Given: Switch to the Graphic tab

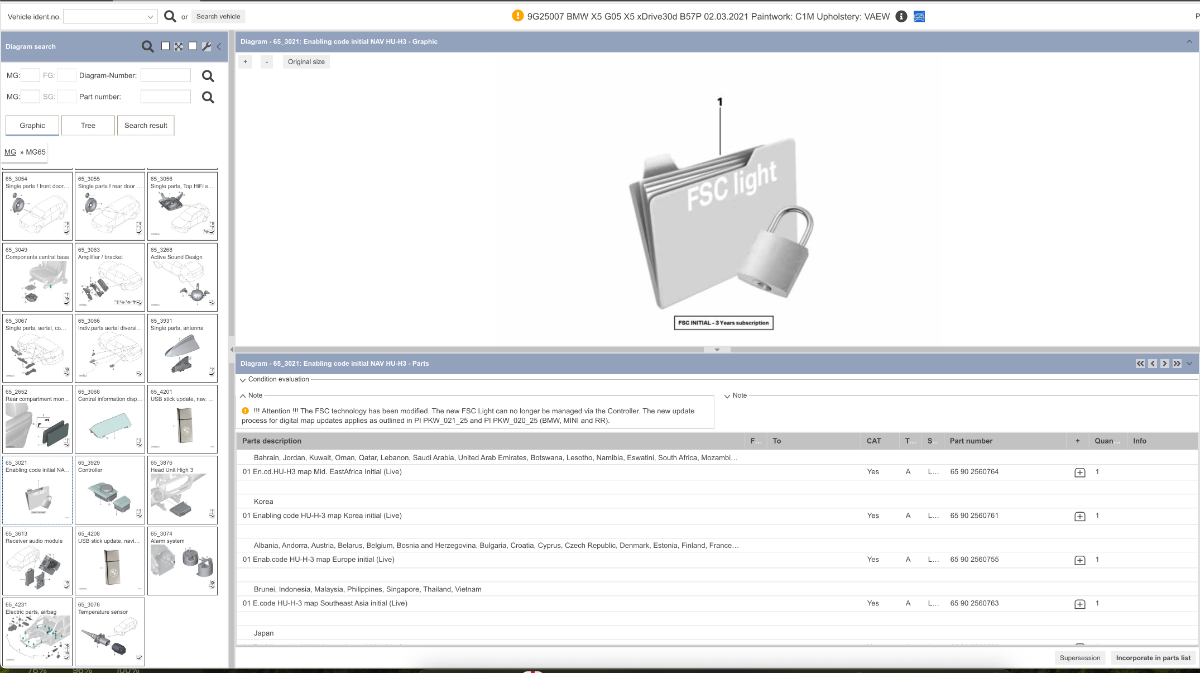Looking at the screenshot, I should 32,125.
